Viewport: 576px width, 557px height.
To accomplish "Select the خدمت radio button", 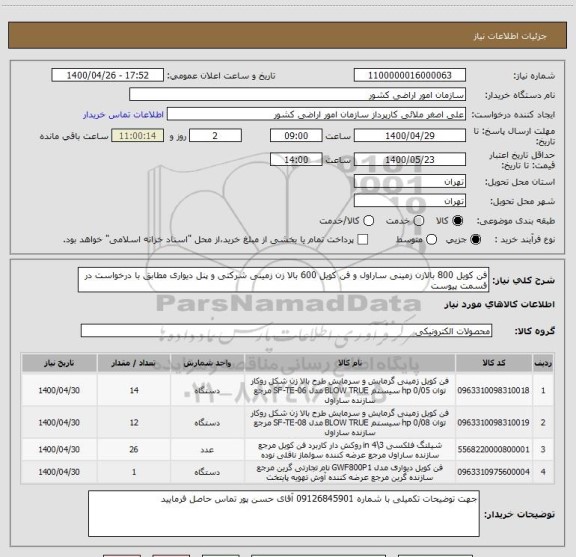I will click(419, 220).
